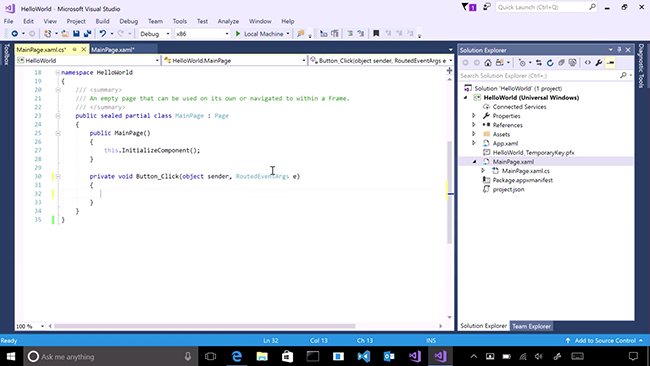The image size is (650, 366).
Task: Open the Debug configuration dropdown
Action: pos(155,34)
